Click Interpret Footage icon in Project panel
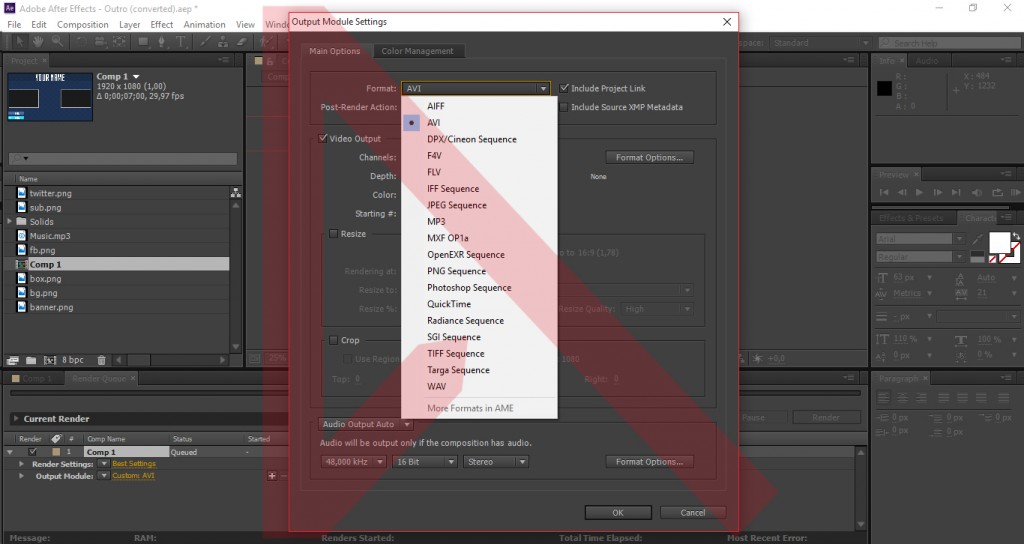The width and height of the screenshot is (1024, 544). pyautogui.click(x=12, y=360)
